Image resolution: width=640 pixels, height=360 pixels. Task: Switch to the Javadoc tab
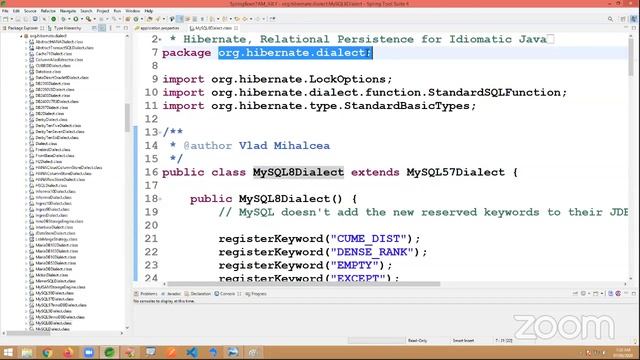point(171,294)
